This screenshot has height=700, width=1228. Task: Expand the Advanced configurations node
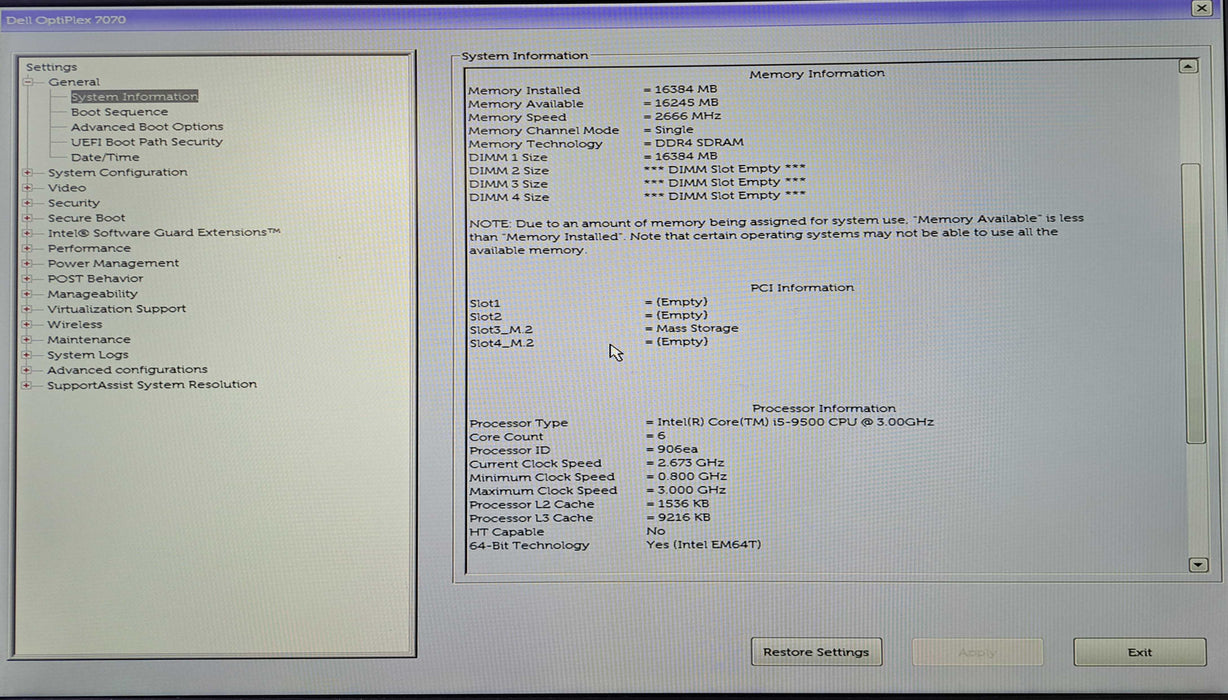[x=27, y=370]
